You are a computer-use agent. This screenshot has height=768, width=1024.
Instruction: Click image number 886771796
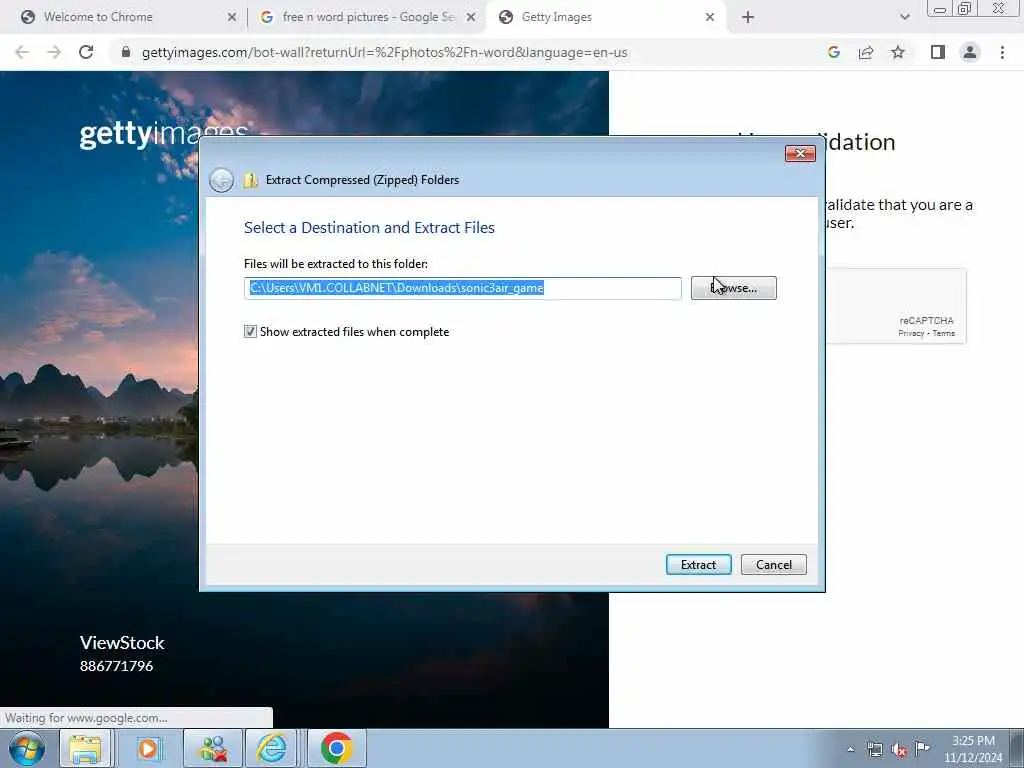point(116,666)
